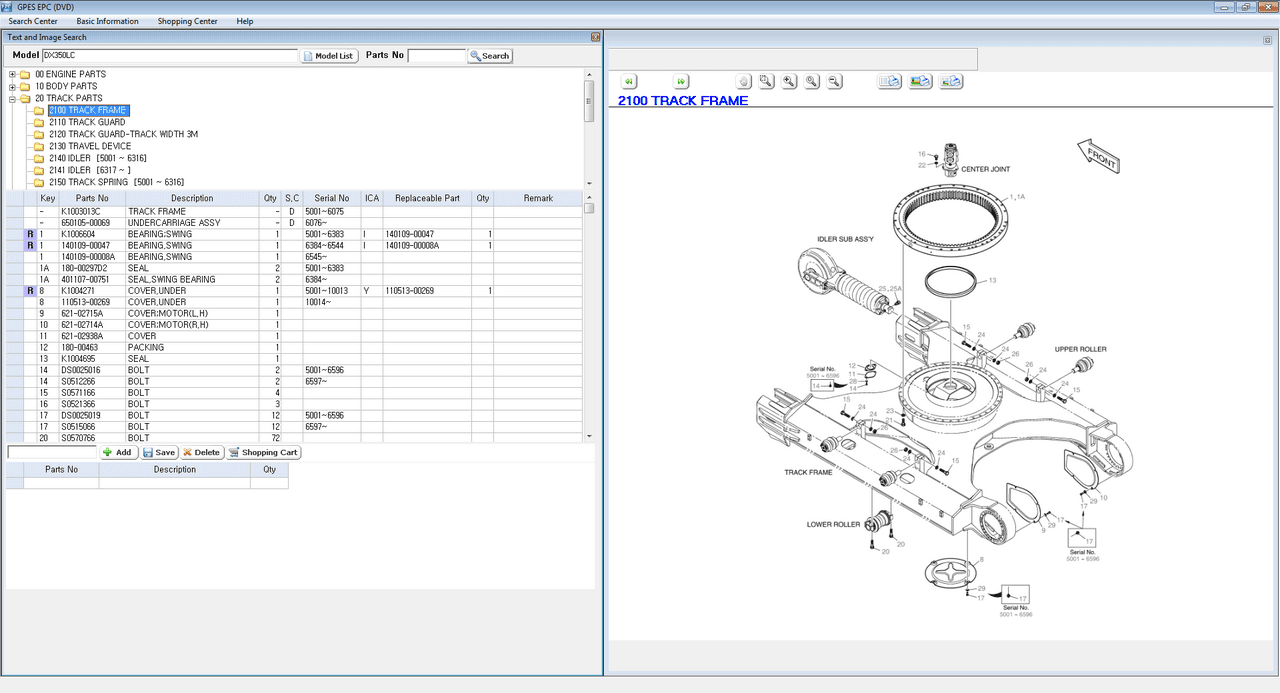Viewport: 1280px width, 693px height.
Task: Click inside the Parts No input field
Action: tap(437, 55)
